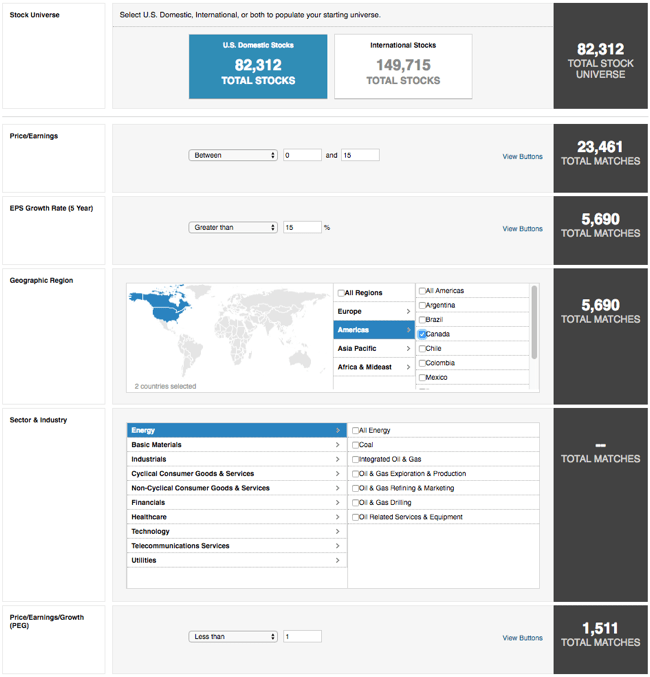This screenshot has width=650, height=677.
Task: Check the Brazil checkbox
Action: 422,320
